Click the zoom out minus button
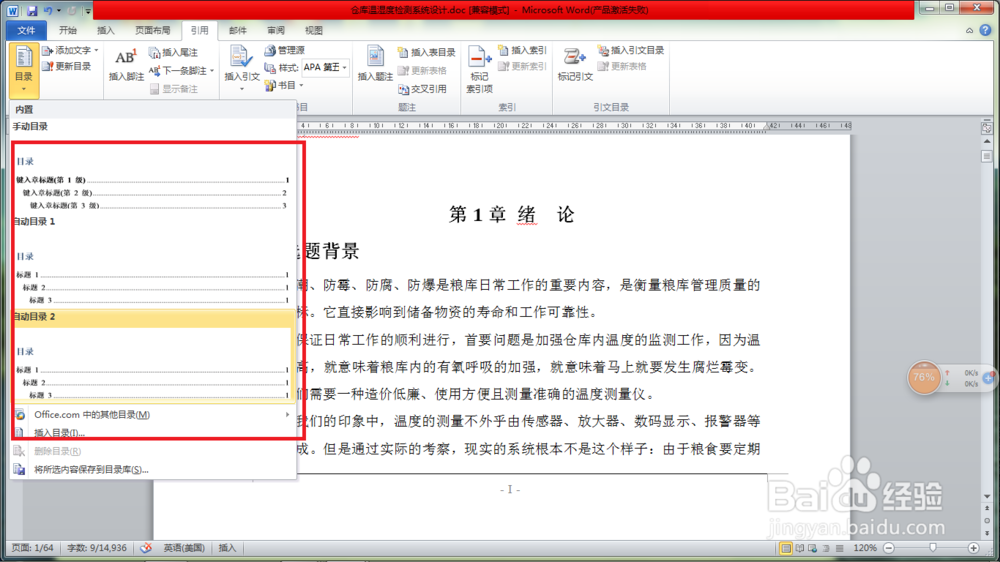 click(x=888, y=548)
